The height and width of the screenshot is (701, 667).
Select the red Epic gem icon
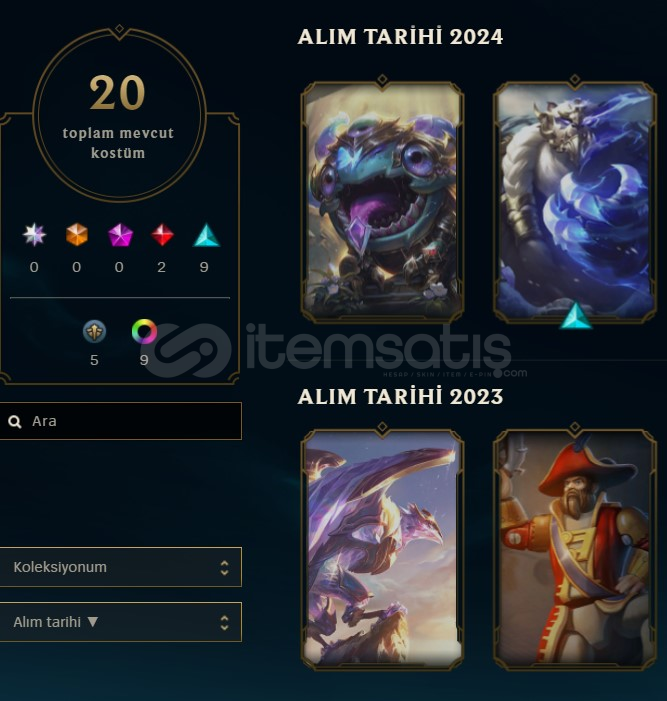[162, 235]
